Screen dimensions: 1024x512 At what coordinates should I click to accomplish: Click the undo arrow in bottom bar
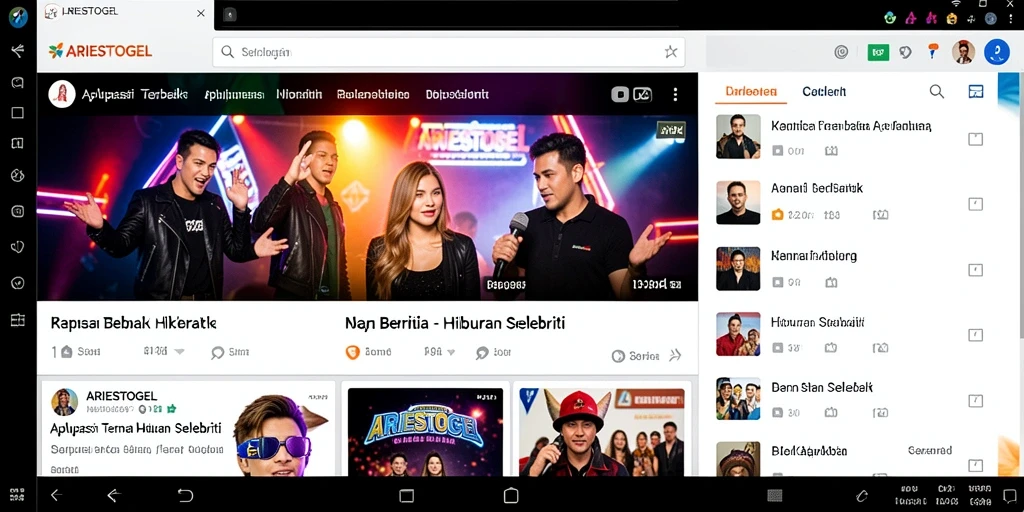(x=185, y=496)
